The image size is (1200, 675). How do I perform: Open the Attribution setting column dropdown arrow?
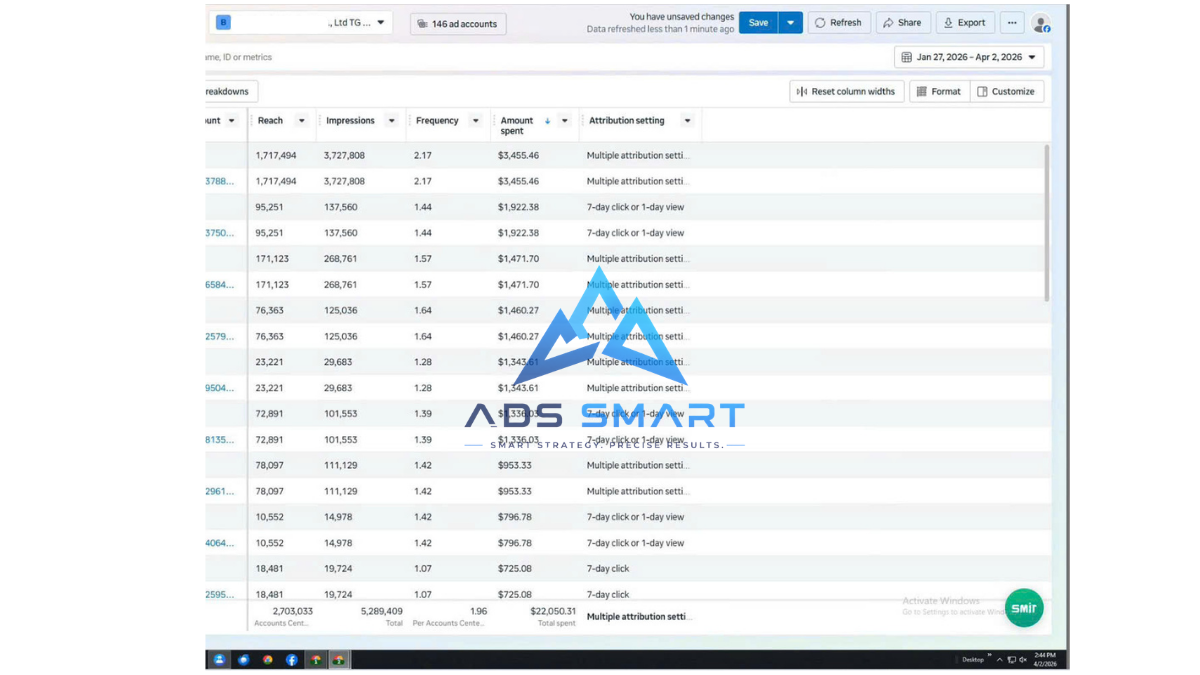(687, 121)
